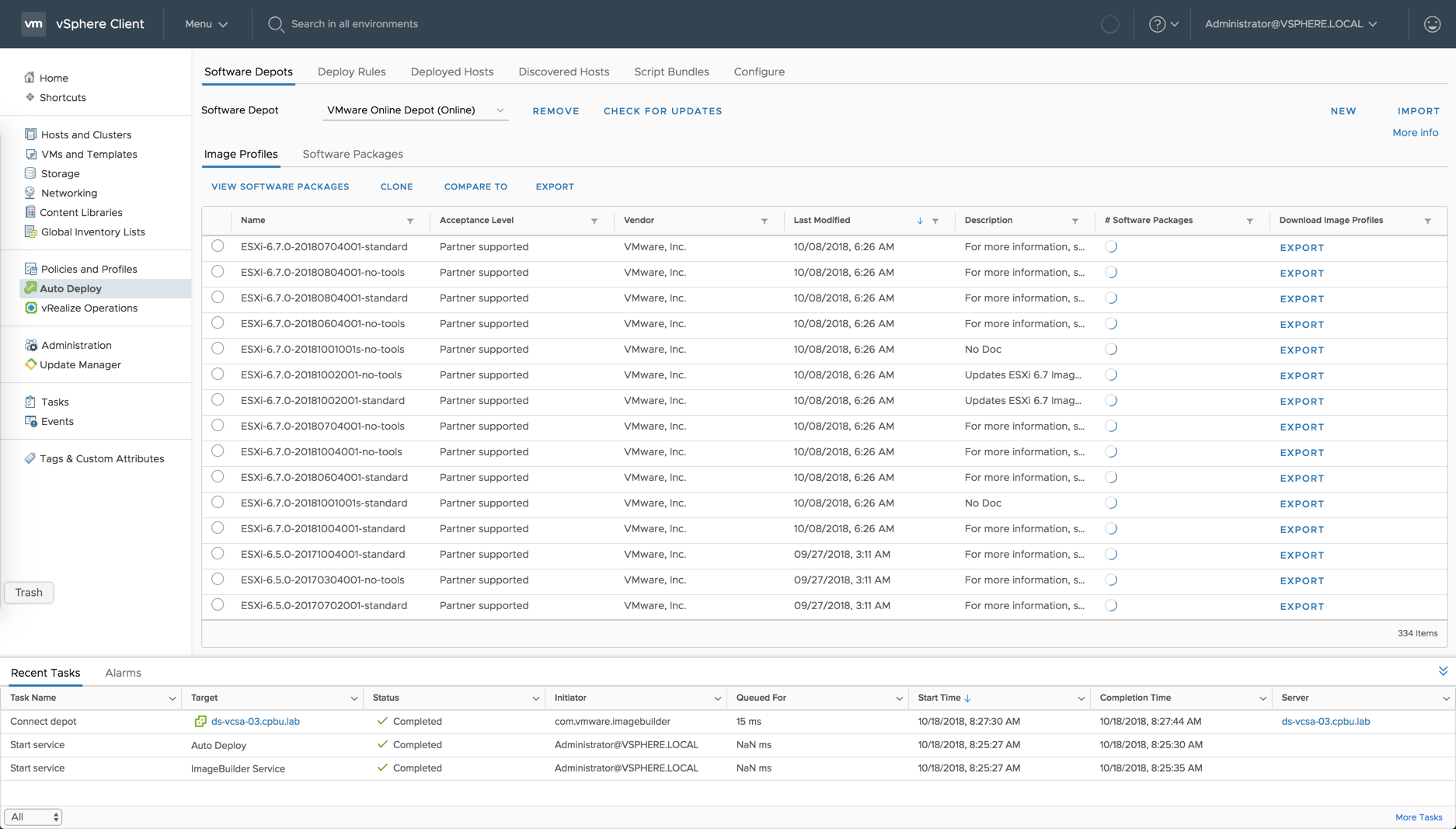Select ESXi-6.7.0-20180604001-no-tools radio button
The width and height of the screenshot is (1456, 829).
click(x=218, y=323)
